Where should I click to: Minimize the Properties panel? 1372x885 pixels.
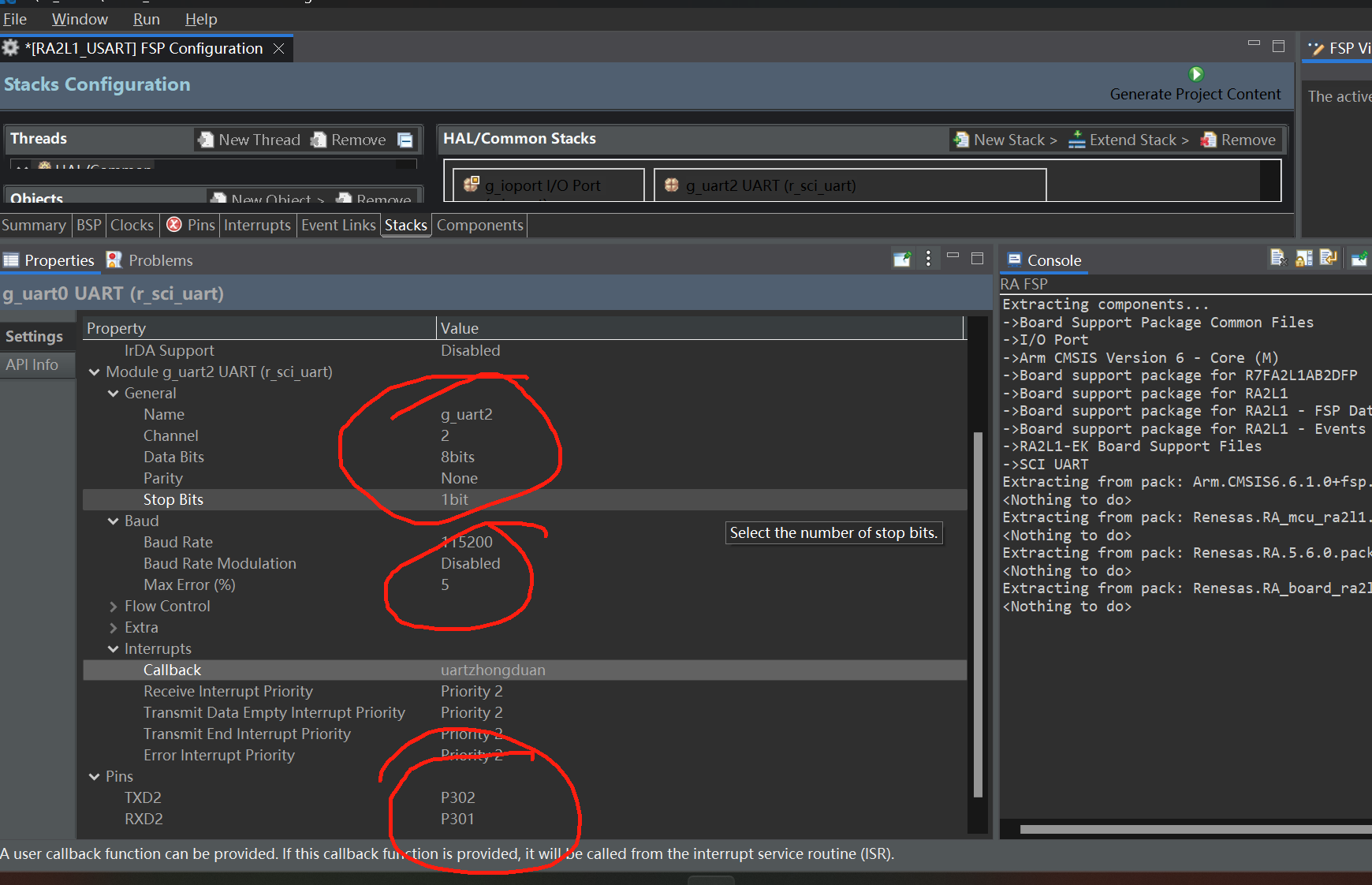(953, 256)
